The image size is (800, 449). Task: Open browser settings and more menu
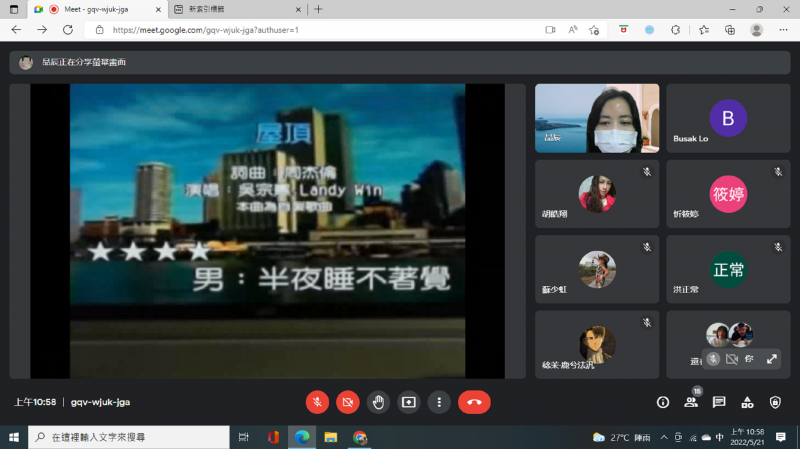[783, 30]
